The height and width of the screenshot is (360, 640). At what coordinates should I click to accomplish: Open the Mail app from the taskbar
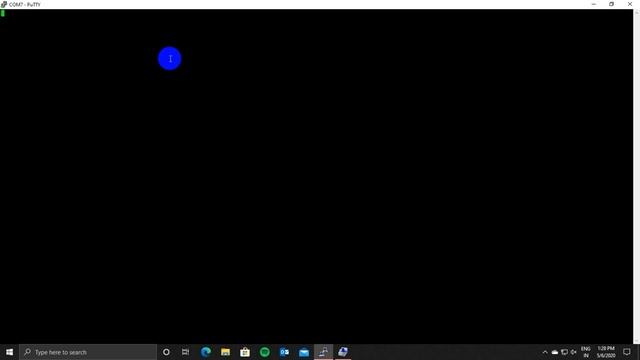pyautogui.click(x=304, y=352)
